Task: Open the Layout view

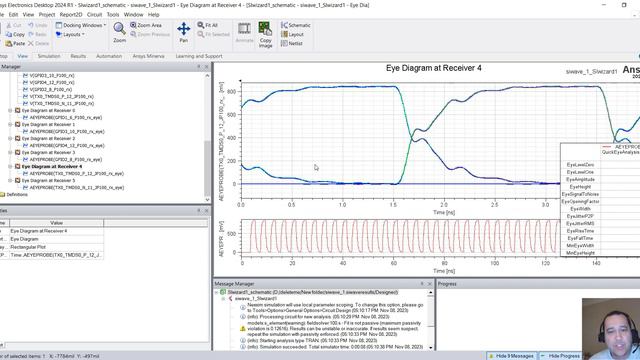Action: click(x=292, y=35)
